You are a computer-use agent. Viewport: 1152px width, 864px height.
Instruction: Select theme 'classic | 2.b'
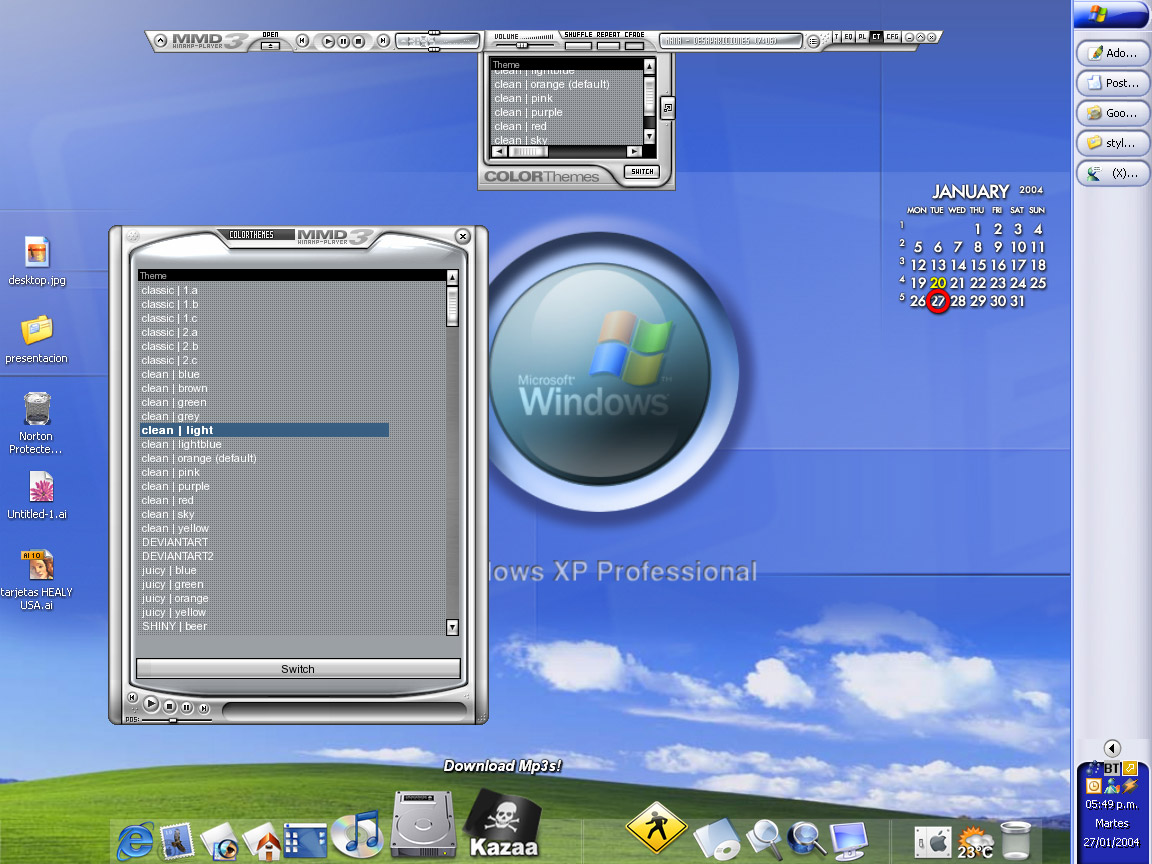coord(170,346)
